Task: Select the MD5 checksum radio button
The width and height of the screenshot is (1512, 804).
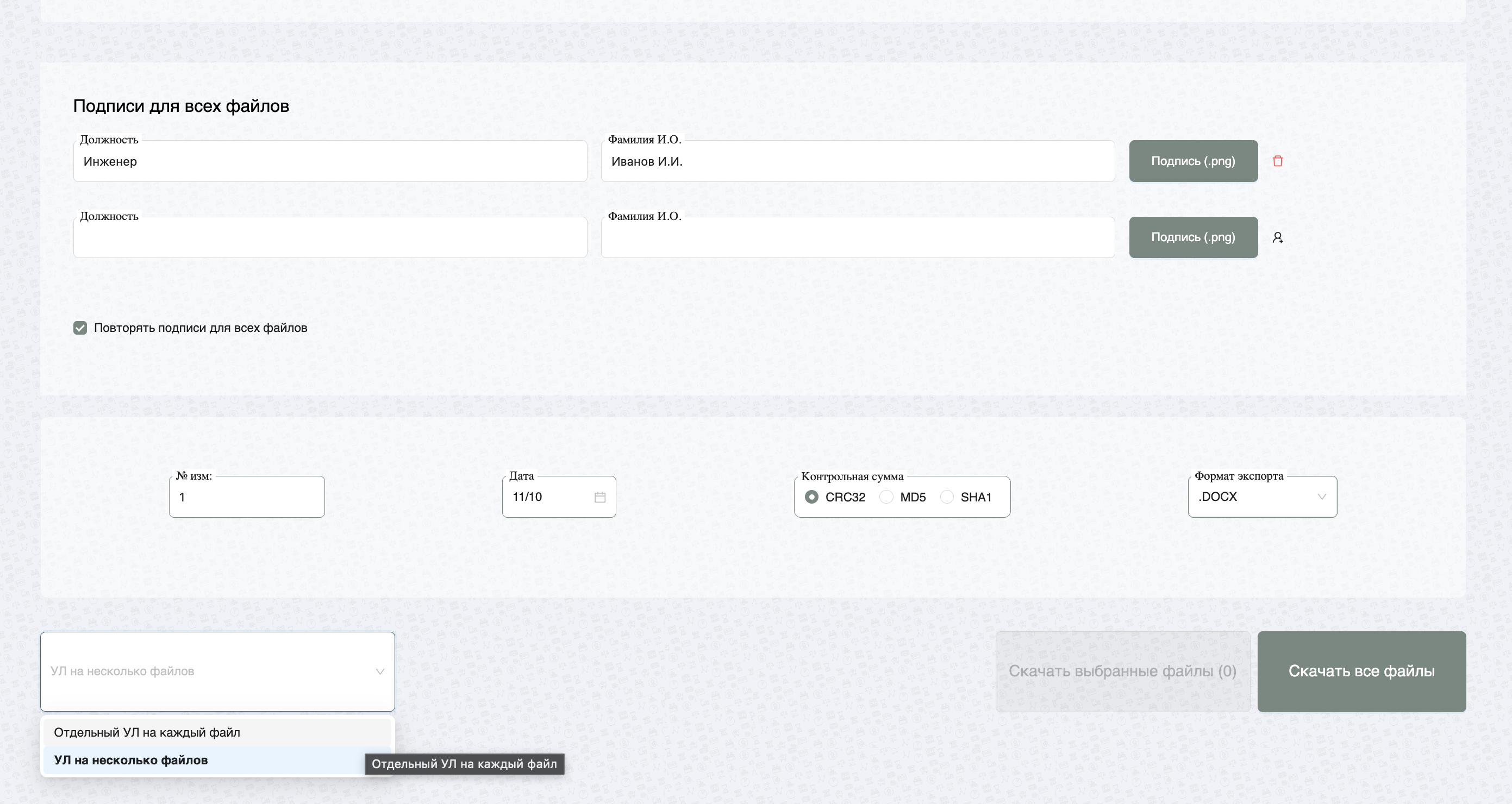Action: (886, 497)
